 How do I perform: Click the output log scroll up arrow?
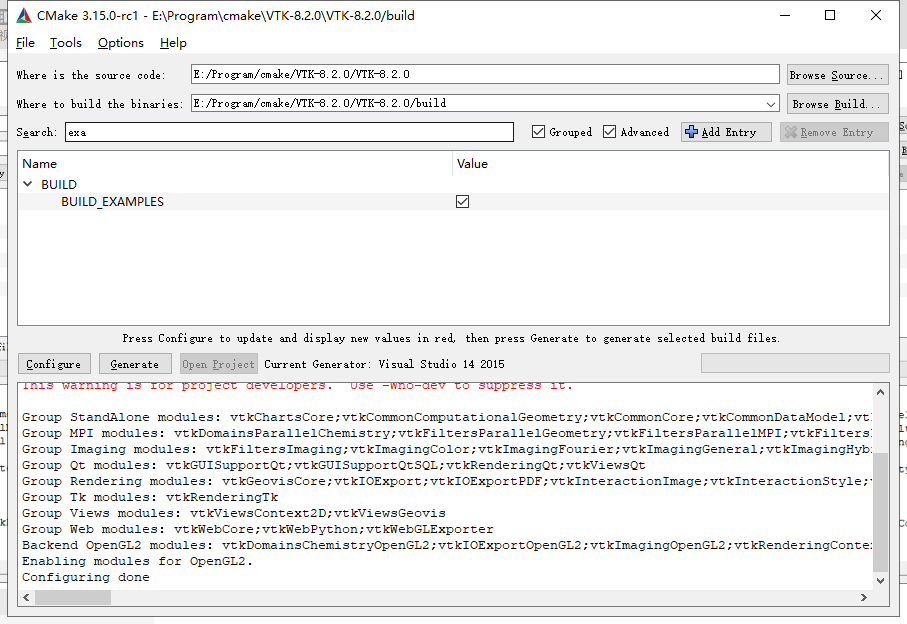[880, 392]
